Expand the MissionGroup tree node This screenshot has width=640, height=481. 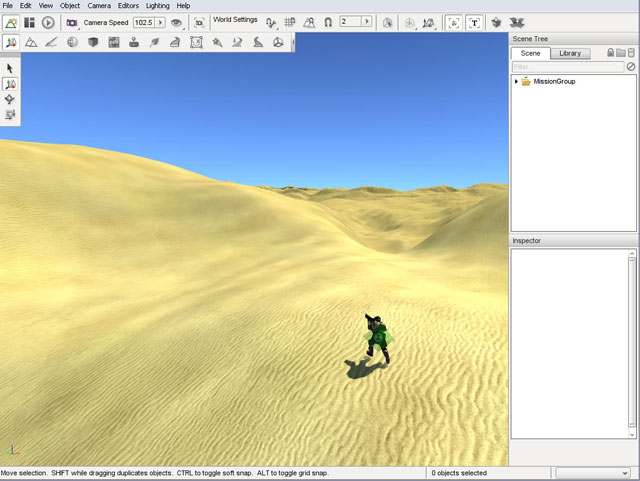[x=516, y=81]
